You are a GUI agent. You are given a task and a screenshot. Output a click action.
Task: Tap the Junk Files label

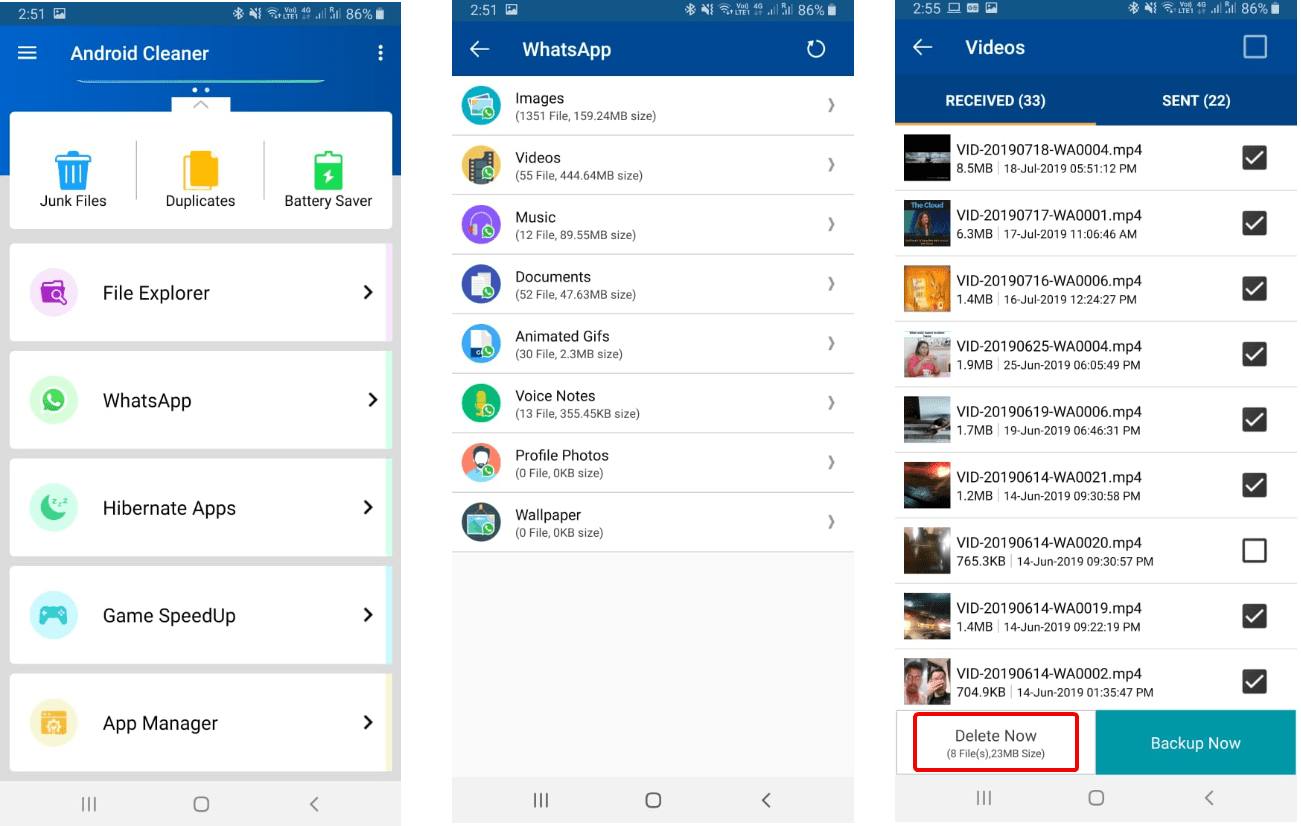coord(73,201)
